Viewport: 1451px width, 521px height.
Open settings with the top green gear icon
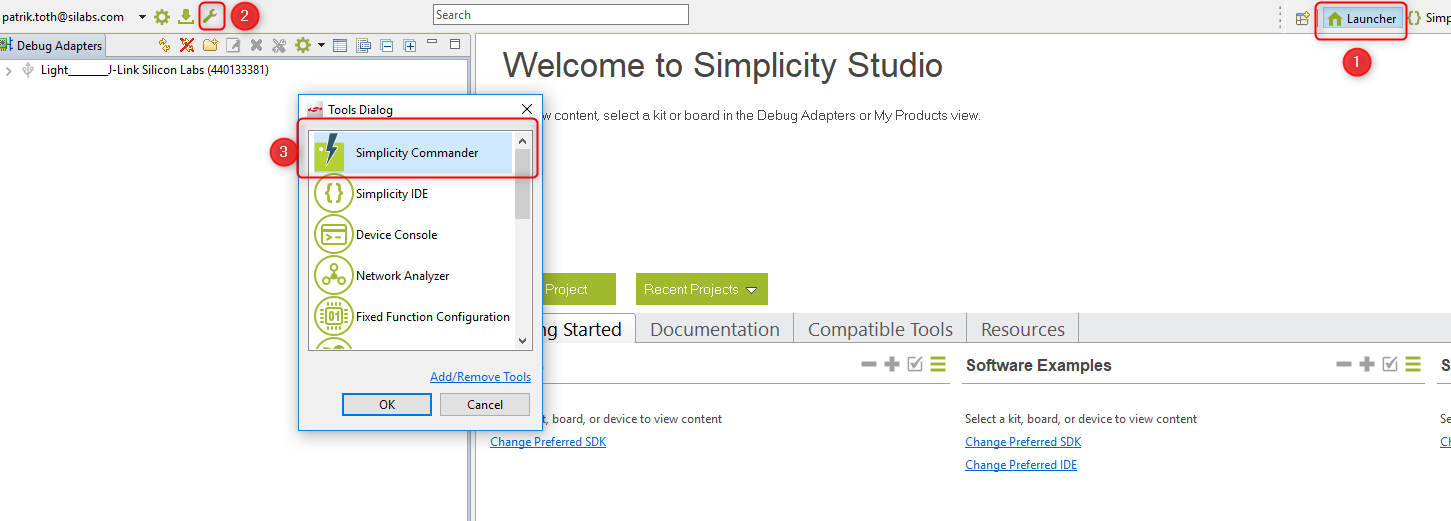point(162,16)
